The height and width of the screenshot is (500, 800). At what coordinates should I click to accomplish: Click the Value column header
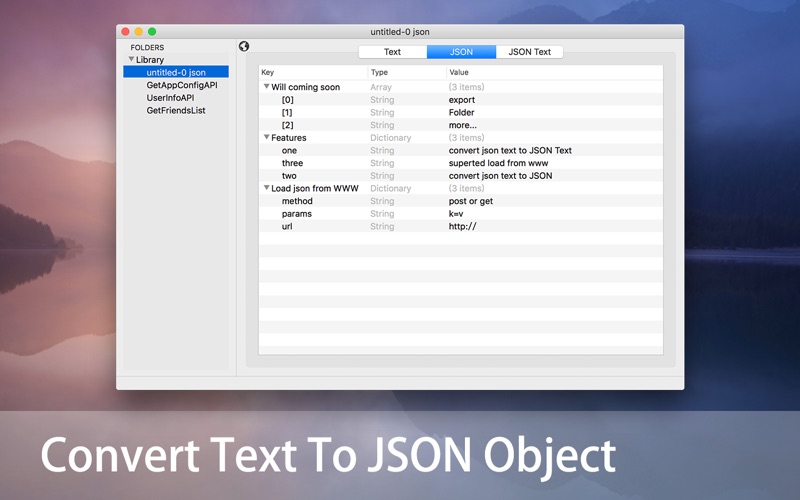pyautogui.click(x=555, y=72)
